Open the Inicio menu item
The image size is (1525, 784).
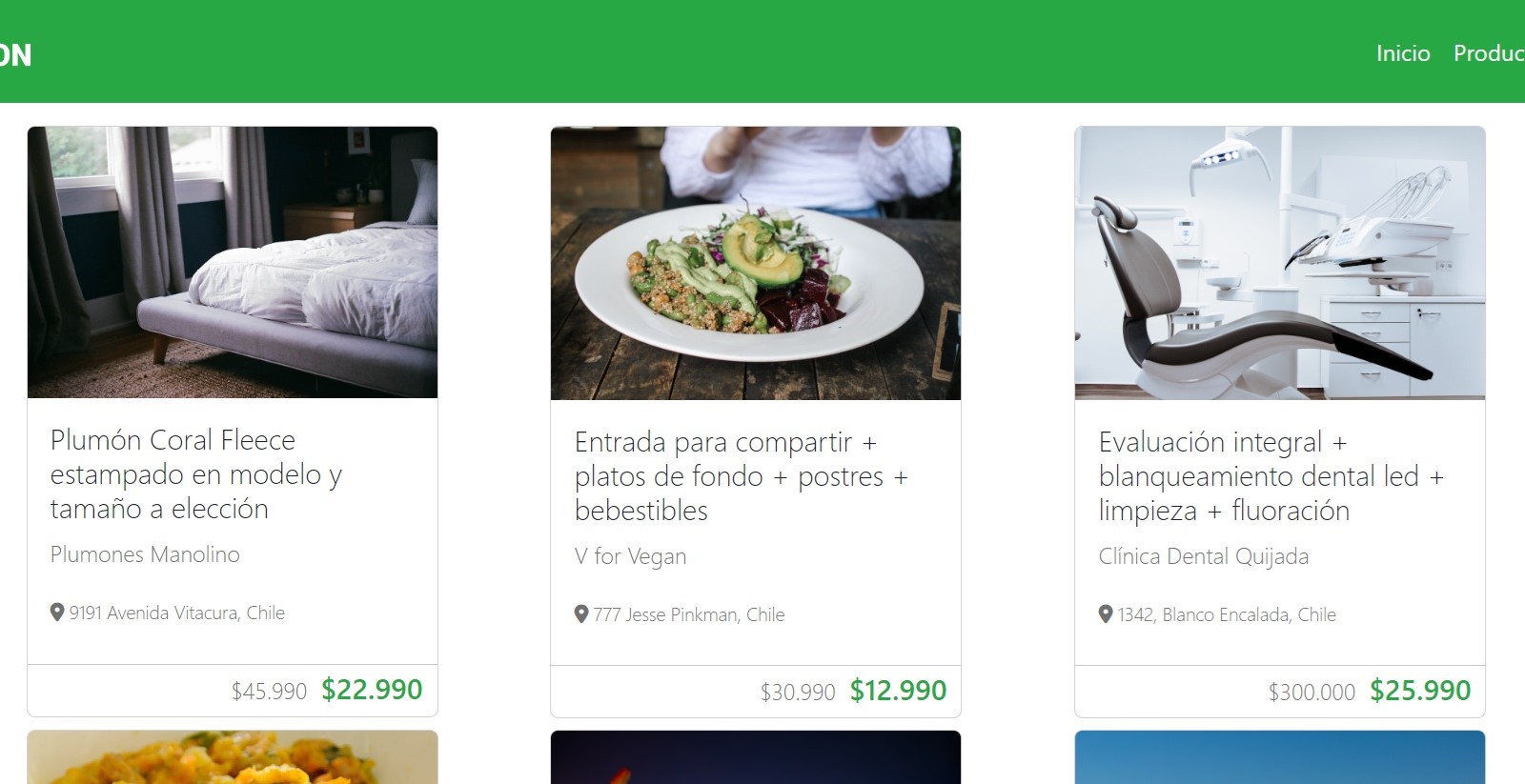tap(1402, 53)
